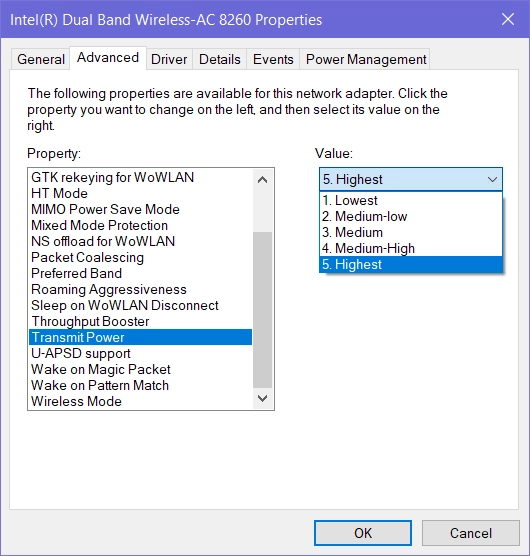Expand the Value dropdown arrow
Image resolution: width=530 pixels, height=556 pixels.
tap(492, 179)
